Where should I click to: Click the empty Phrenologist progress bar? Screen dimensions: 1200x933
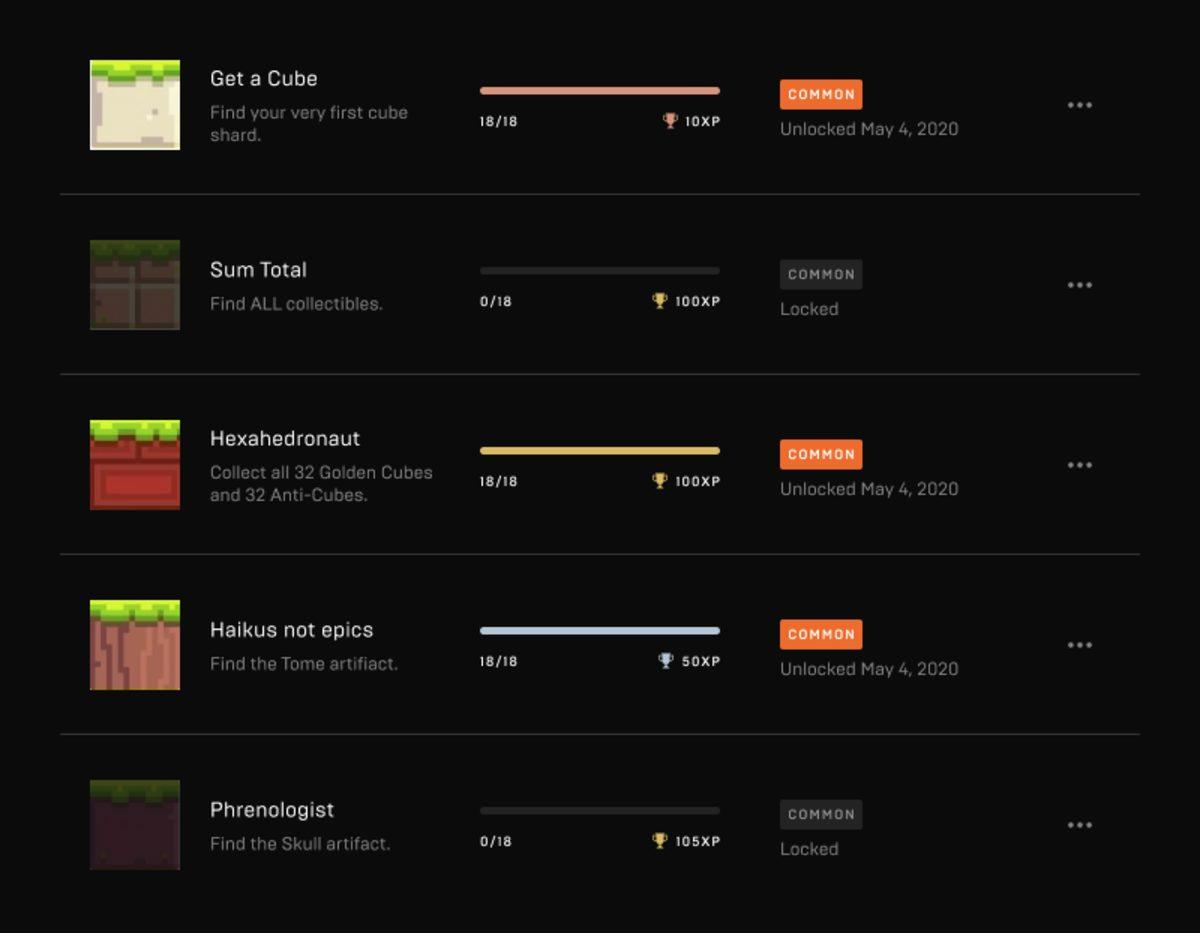[600, 811]
